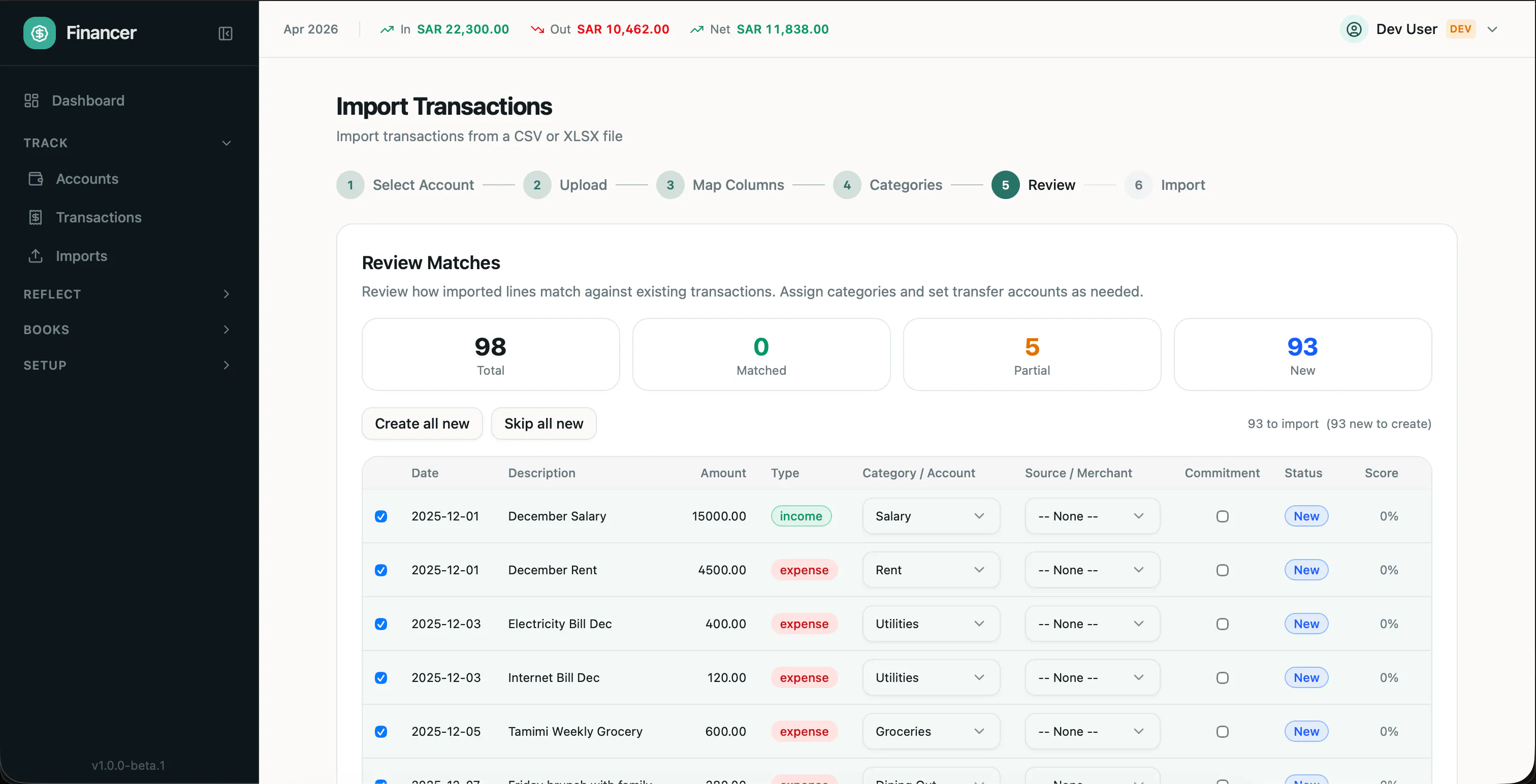Open Source/Merchant dropdown for December Rent

[1093, 570]
